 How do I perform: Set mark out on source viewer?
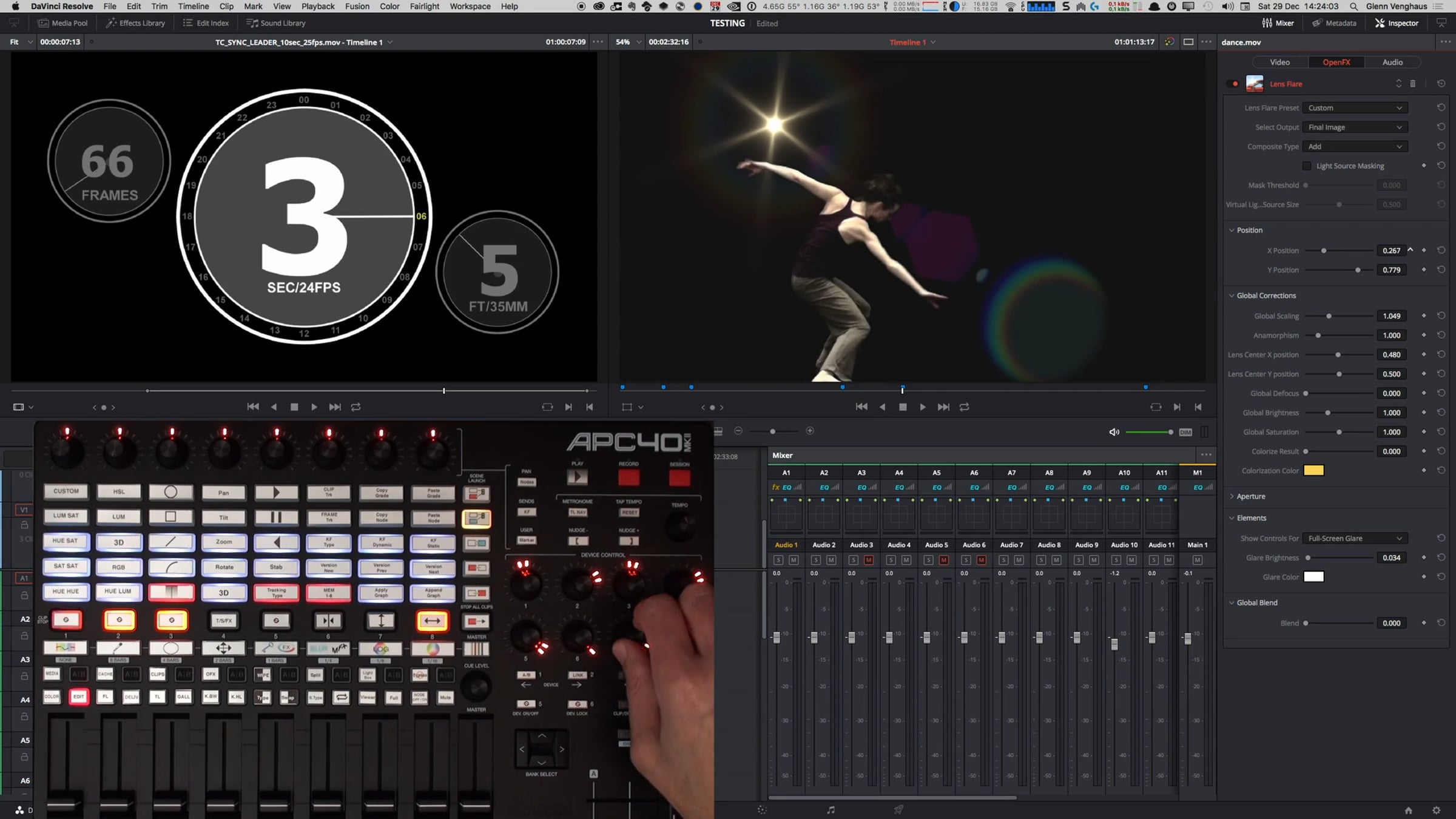(590, 407)
